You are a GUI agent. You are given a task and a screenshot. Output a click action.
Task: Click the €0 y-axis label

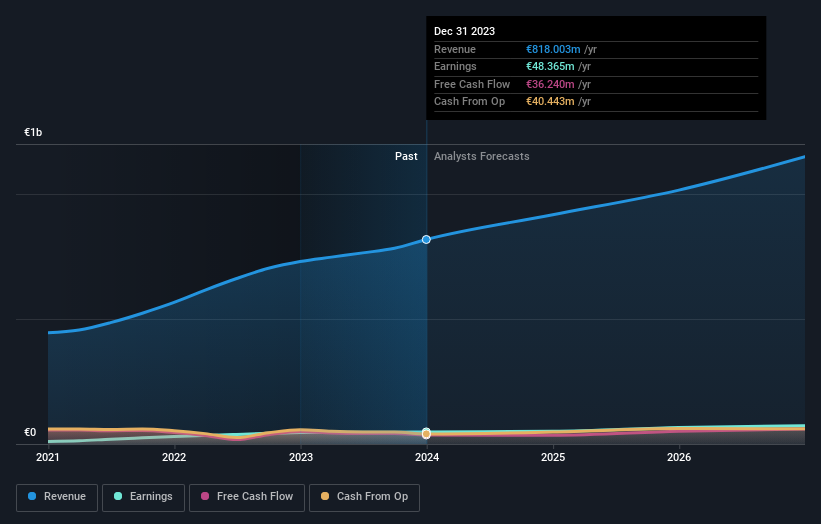30,432
